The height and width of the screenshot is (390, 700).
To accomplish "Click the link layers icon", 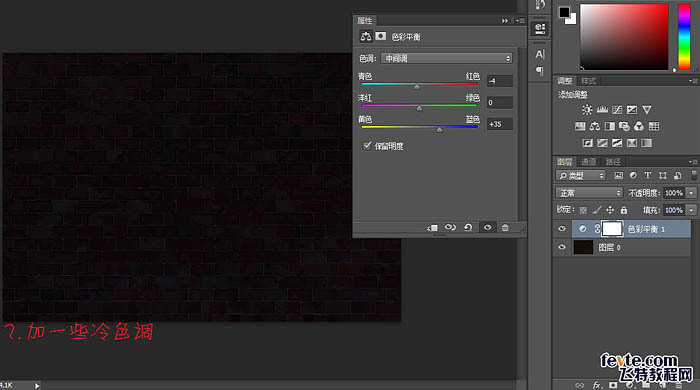I will 579,385.
